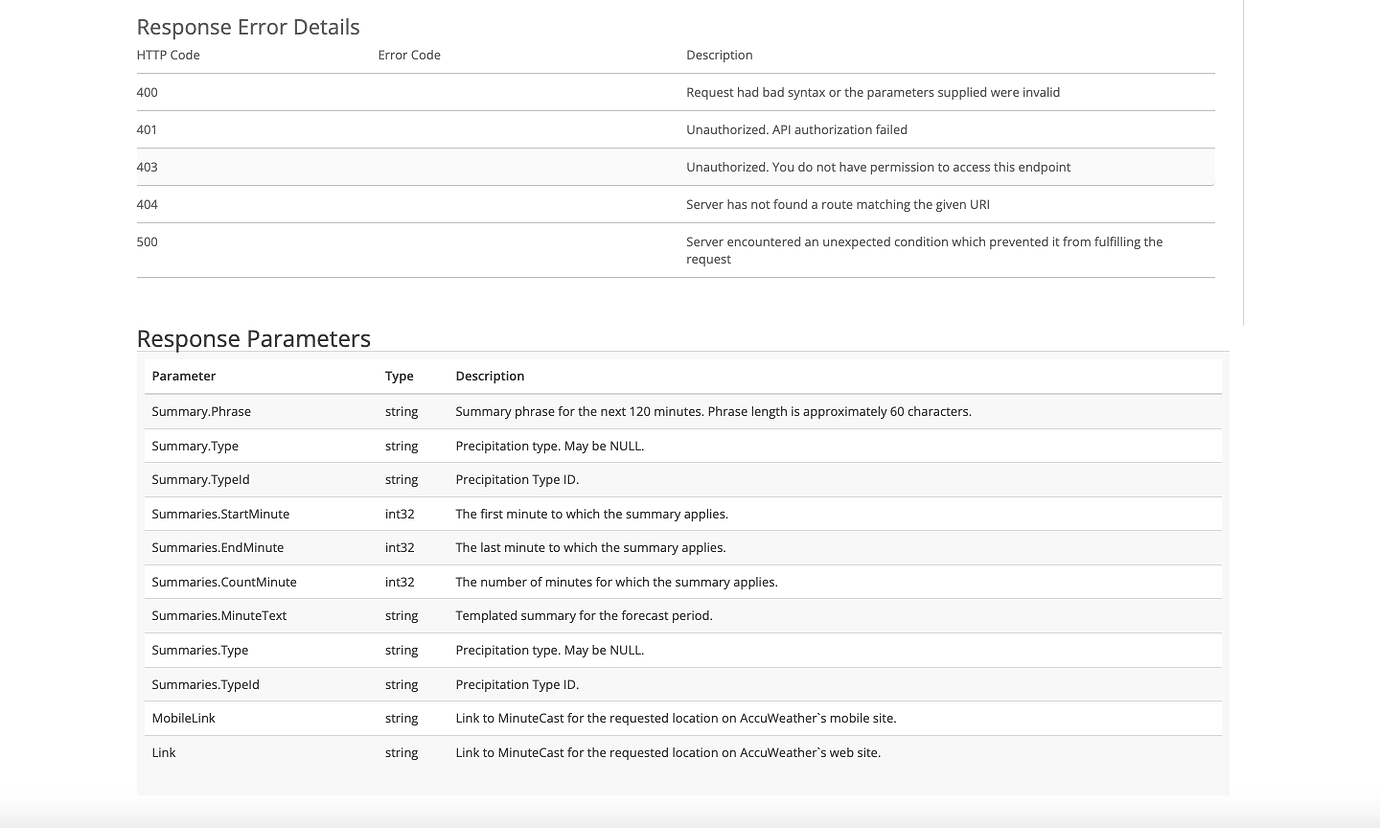Click the Response Error Details heading

click(248, 27)
